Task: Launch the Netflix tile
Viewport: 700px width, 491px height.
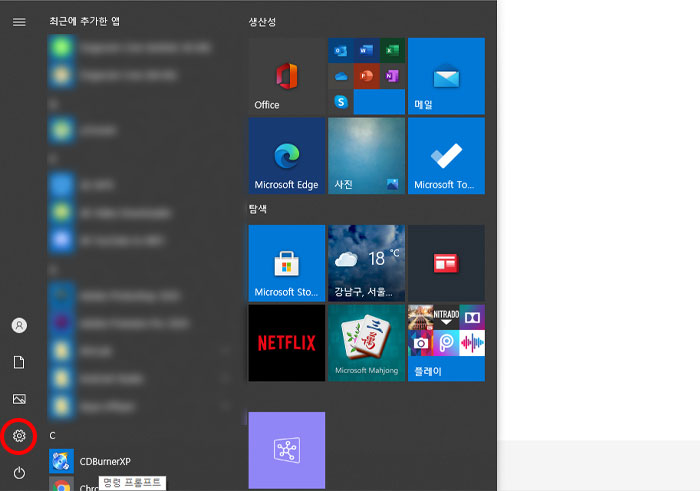Action: (x=287, y=343)
